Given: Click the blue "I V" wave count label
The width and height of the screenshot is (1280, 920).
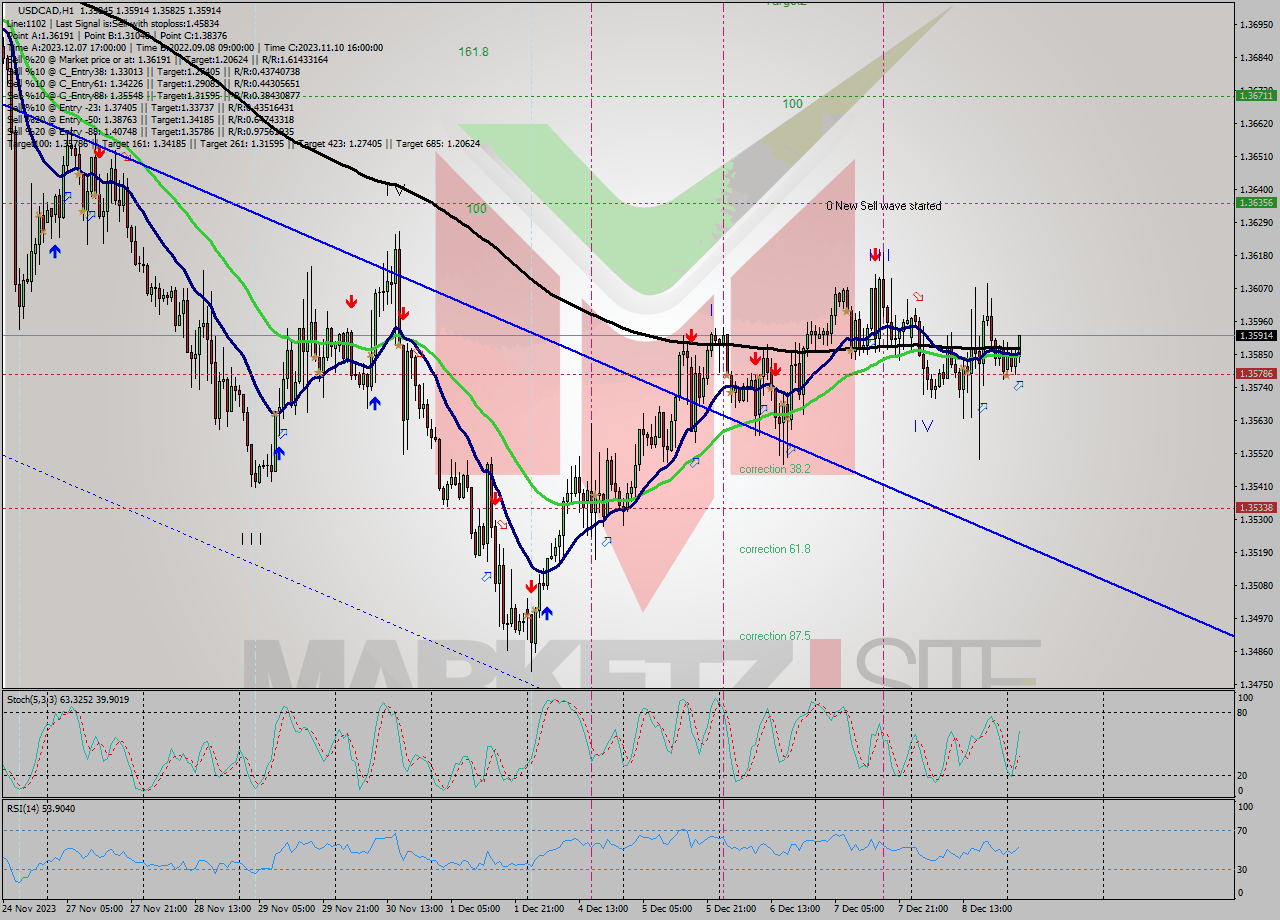Looking at the screenshot, I should click(x=923, y=425).
